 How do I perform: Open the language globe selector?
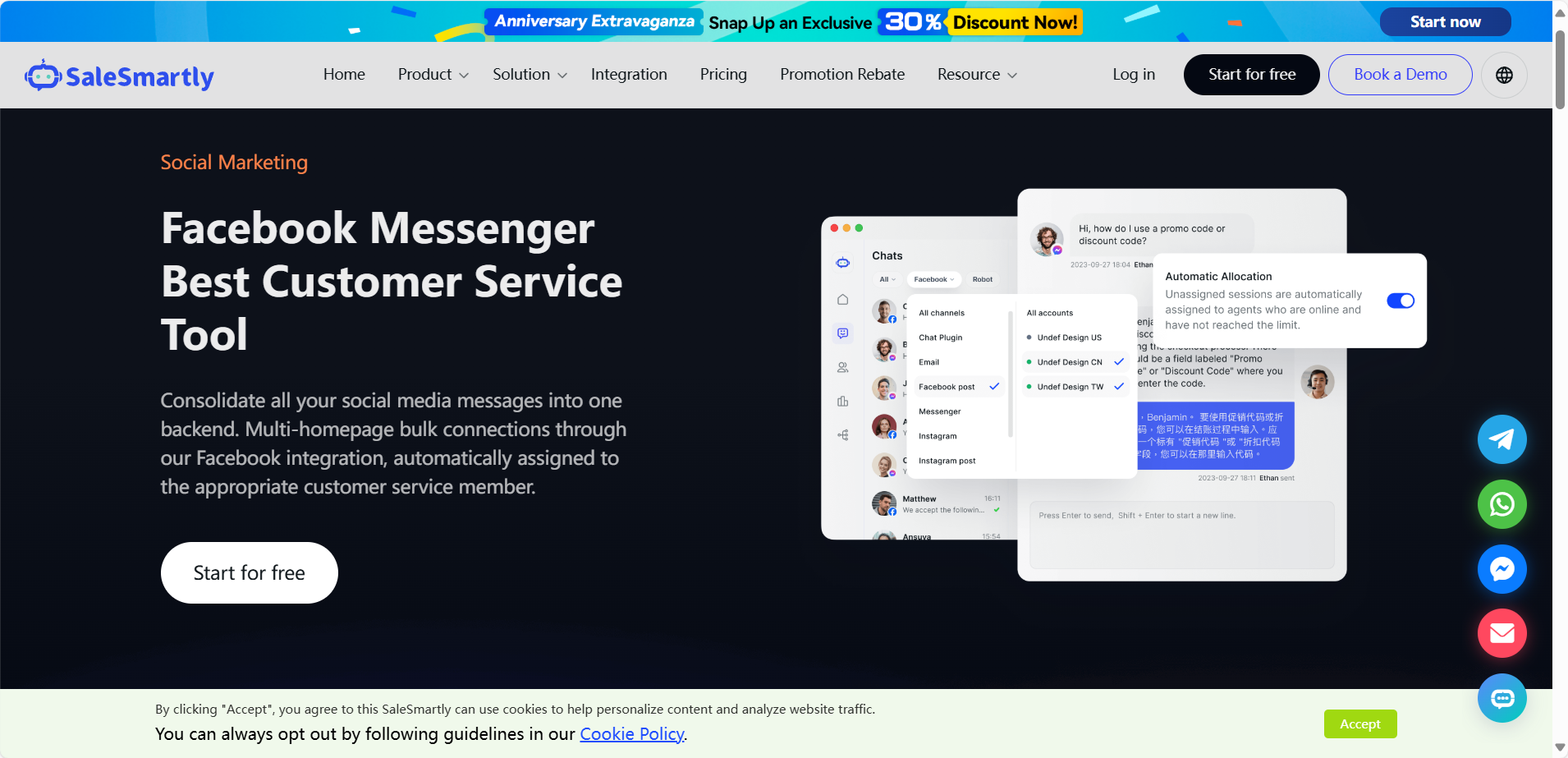(x=1504, y=75)
